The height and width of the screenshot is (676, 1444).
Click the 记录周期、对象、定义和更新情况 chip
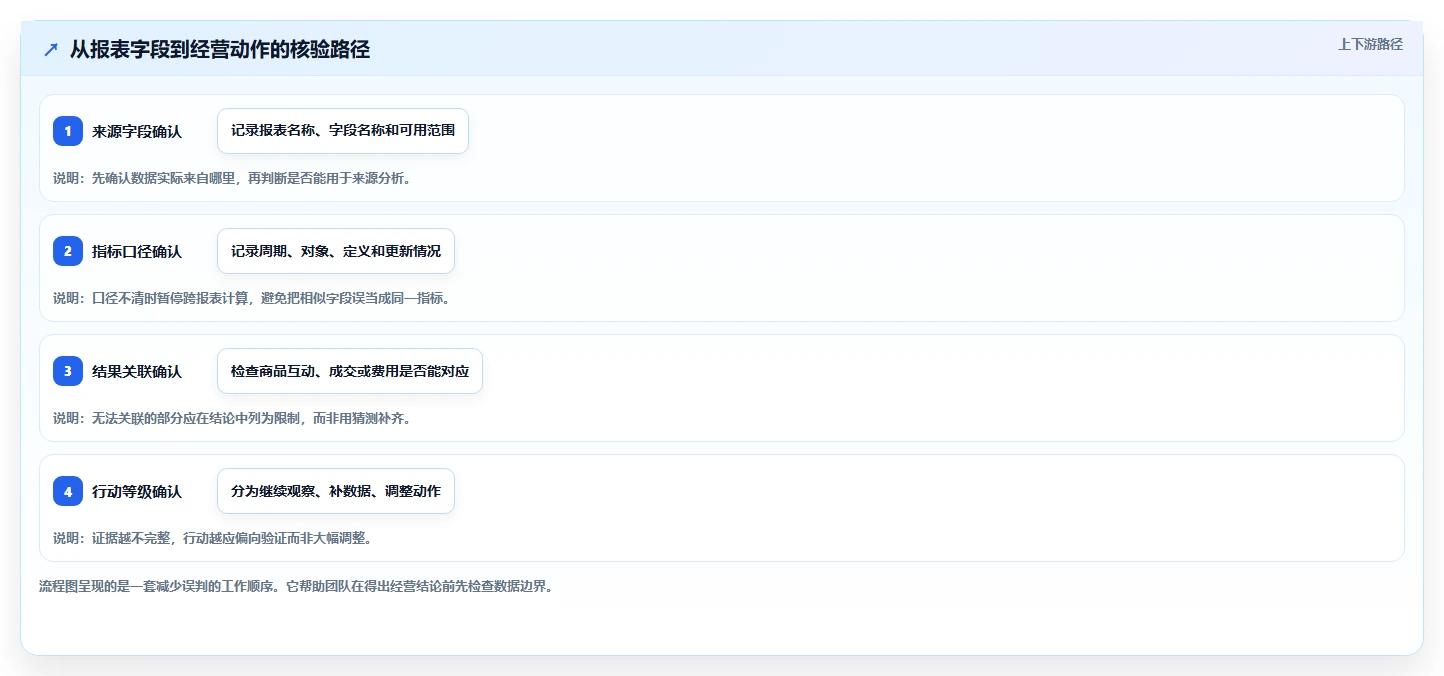tap(336, 251)
